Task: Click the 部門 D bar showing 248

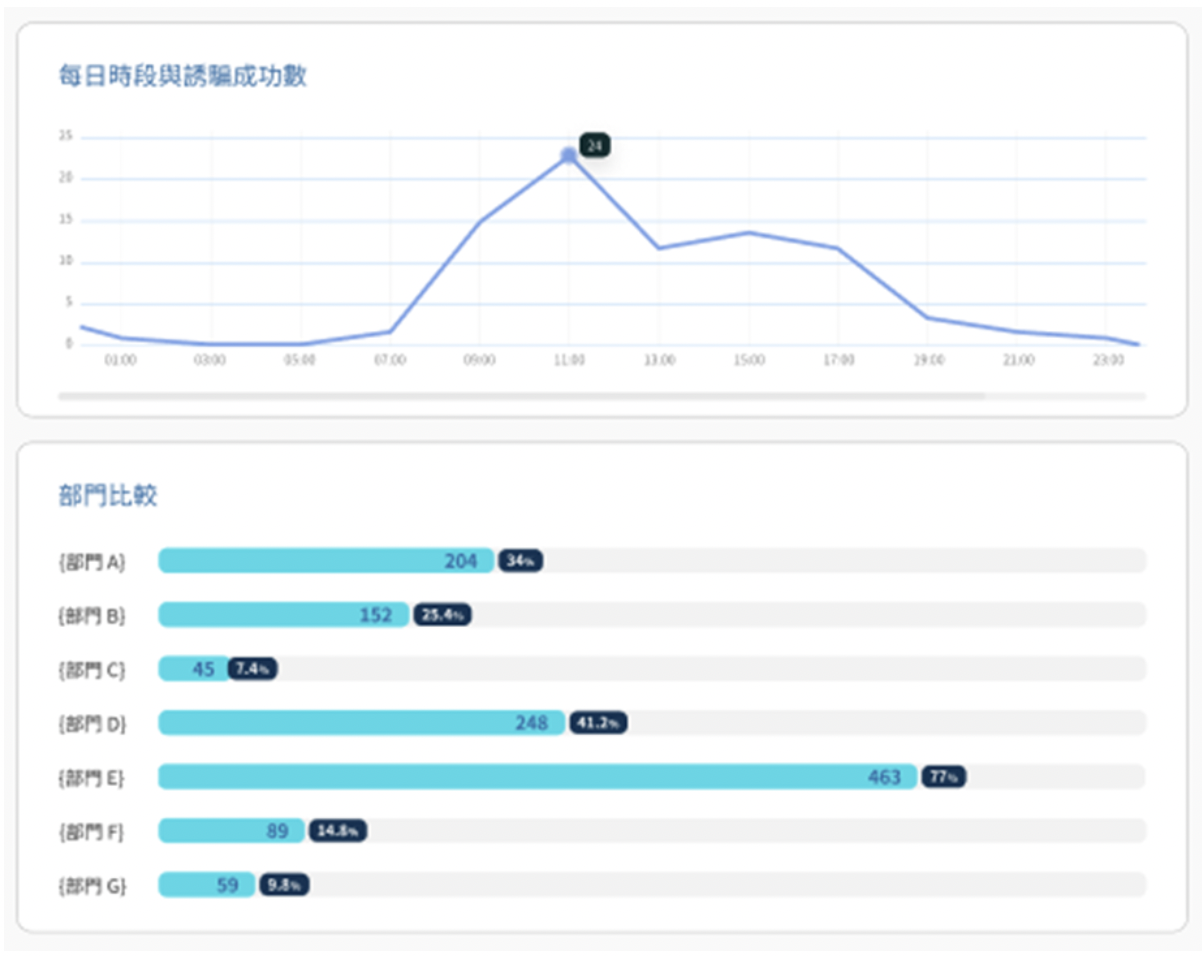Action: (361, 723)
